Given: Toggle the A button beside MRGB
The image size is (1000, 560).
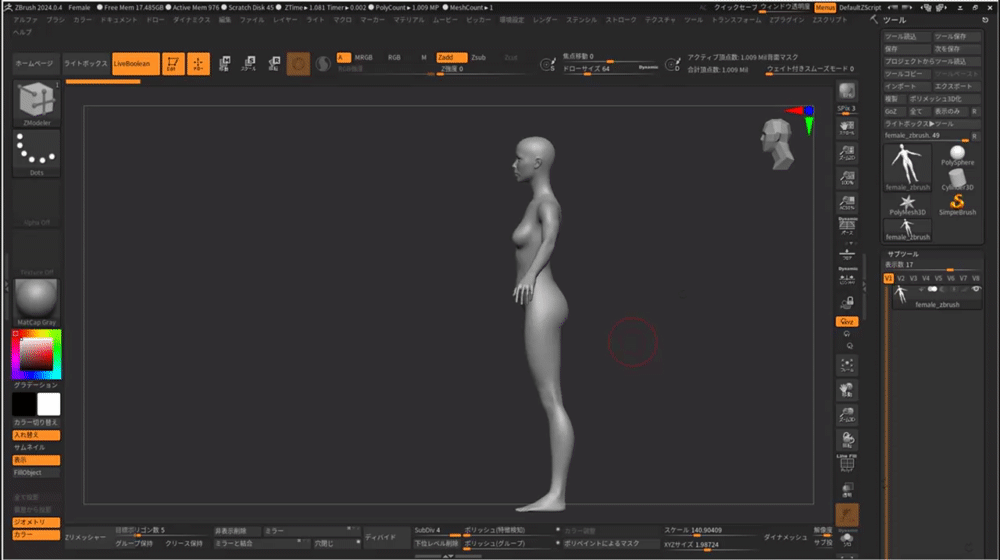Looking at the screenshot, I should click(x=343, y=57).
